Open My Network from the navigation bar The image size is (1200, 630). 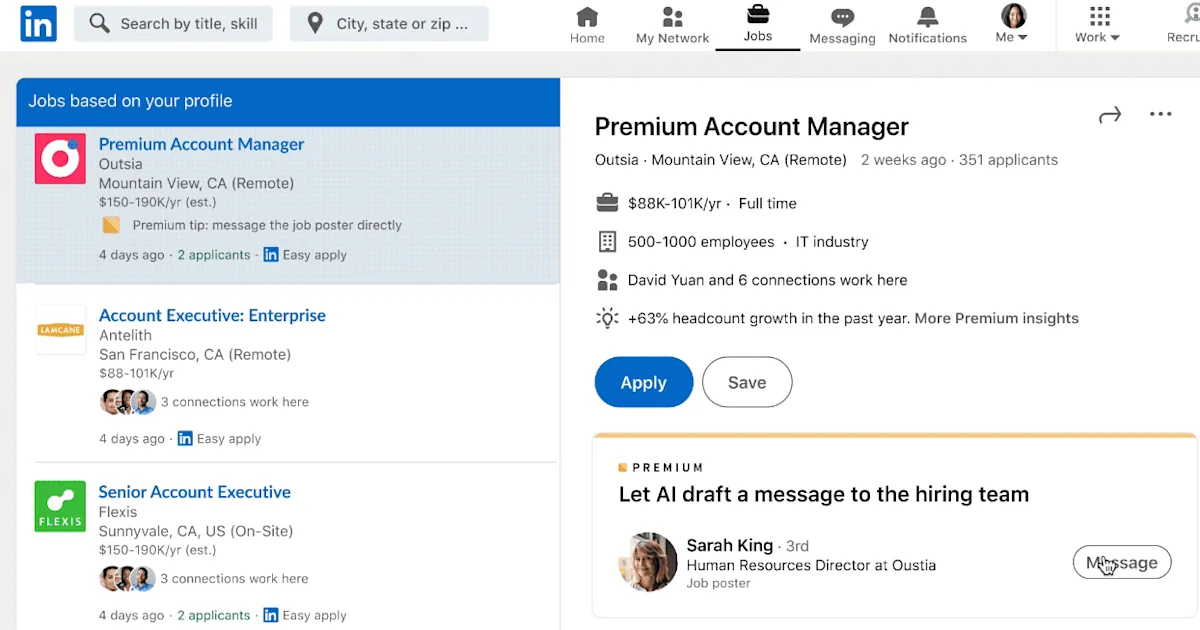click(672, 25)
